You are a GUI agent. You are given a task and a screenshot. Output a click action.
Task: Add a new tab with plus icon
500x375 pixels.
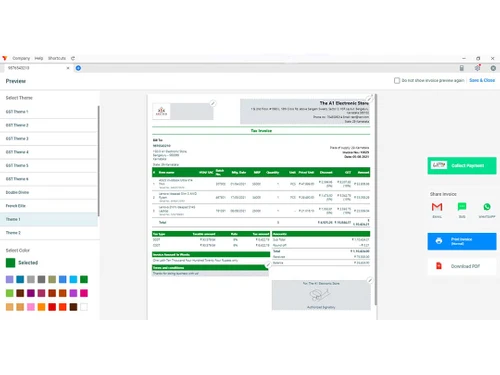point(78,68)
